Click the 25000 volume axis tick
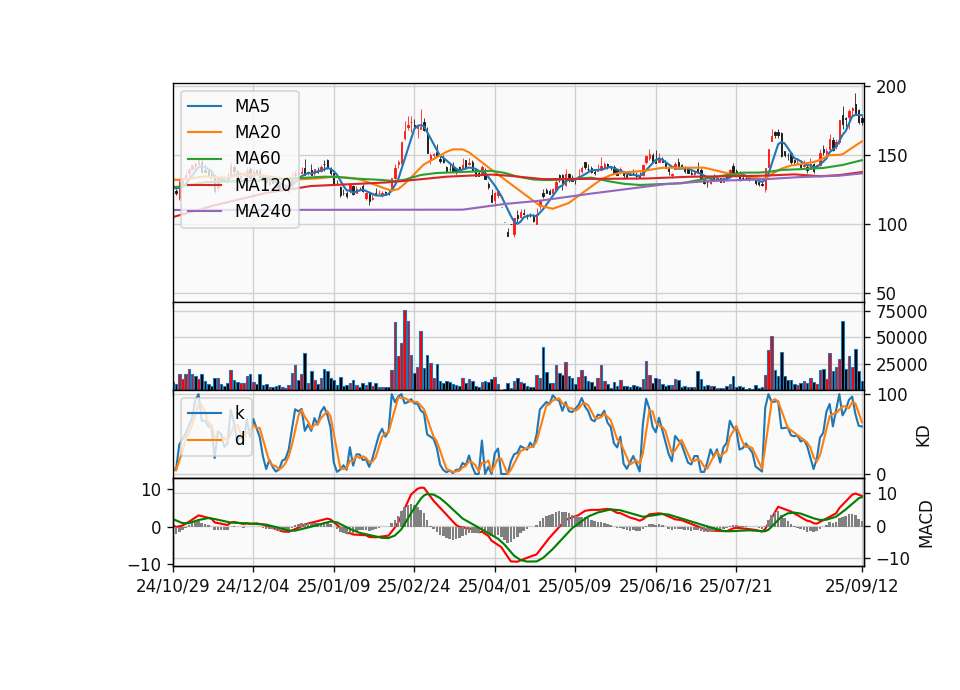Viewport: 960px width, 690px height. click(x=901, y=365)
